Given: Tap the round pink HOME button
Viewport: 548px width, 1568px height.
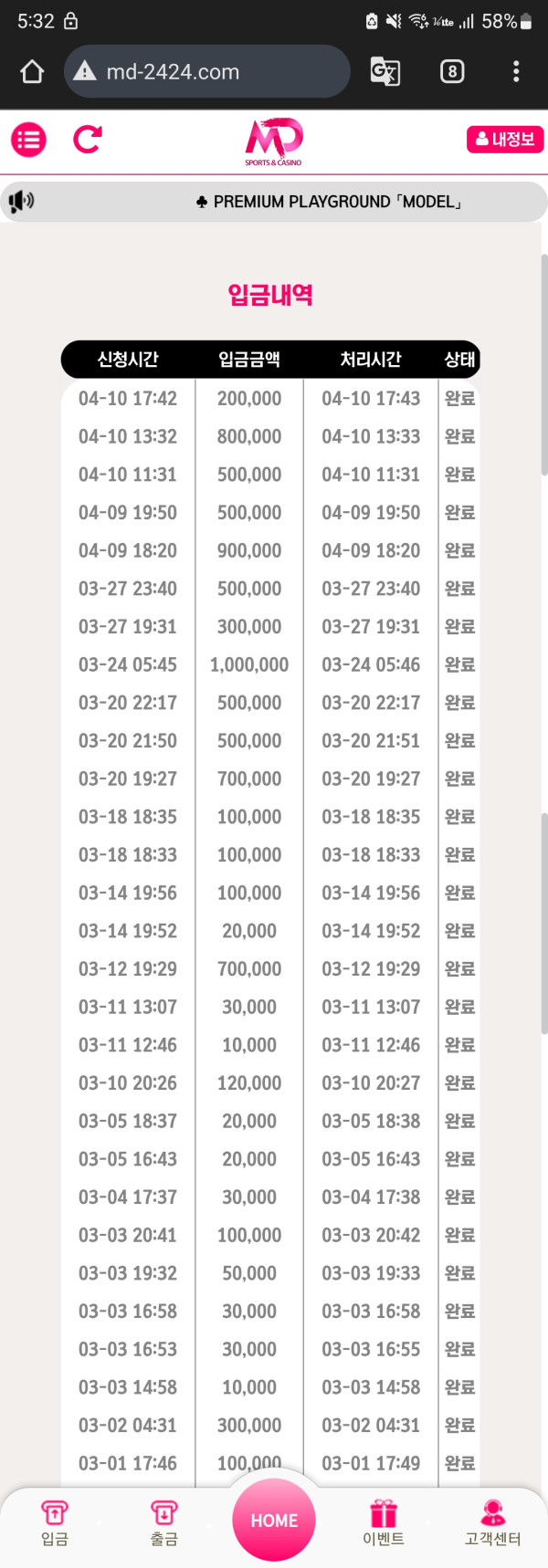Looking at the screenshot, I should 274,1520.
